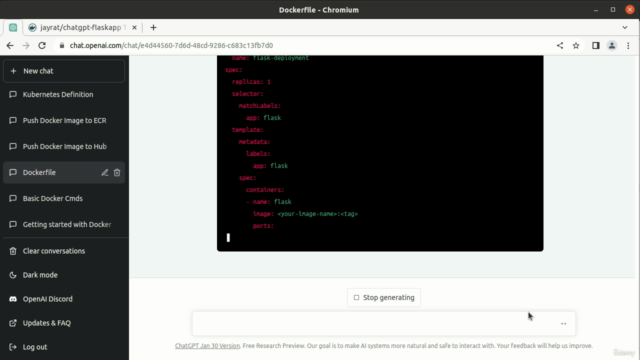Open Push Docker Image to ECR chat

[64, 120]
